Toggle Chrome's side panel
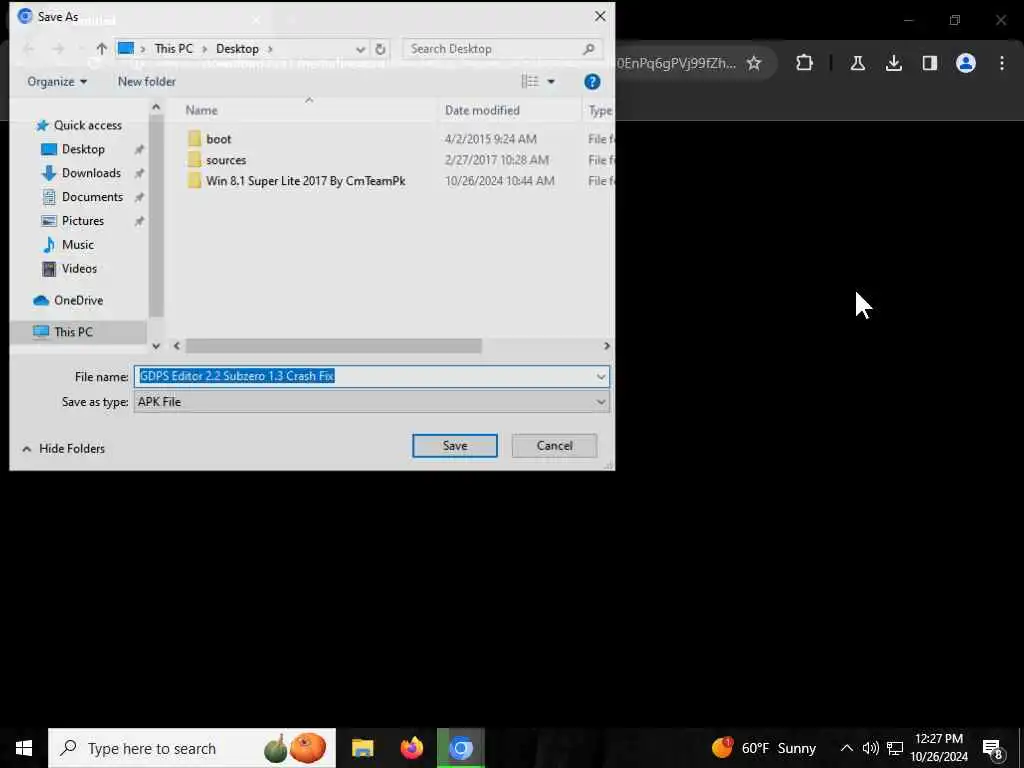The width and height of the screenshot is (1024, 768). point(929,63)
